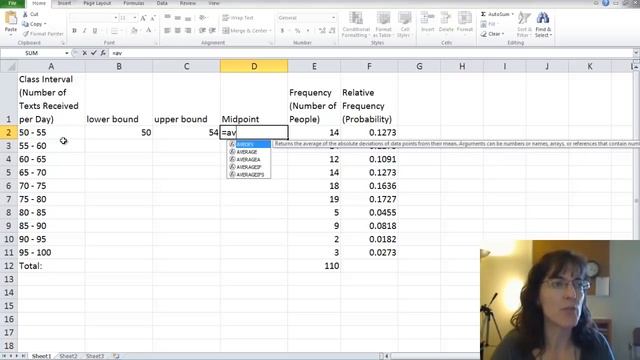Open Cell Styles gallery
640x360 pixels.
(x=404, y=24)
